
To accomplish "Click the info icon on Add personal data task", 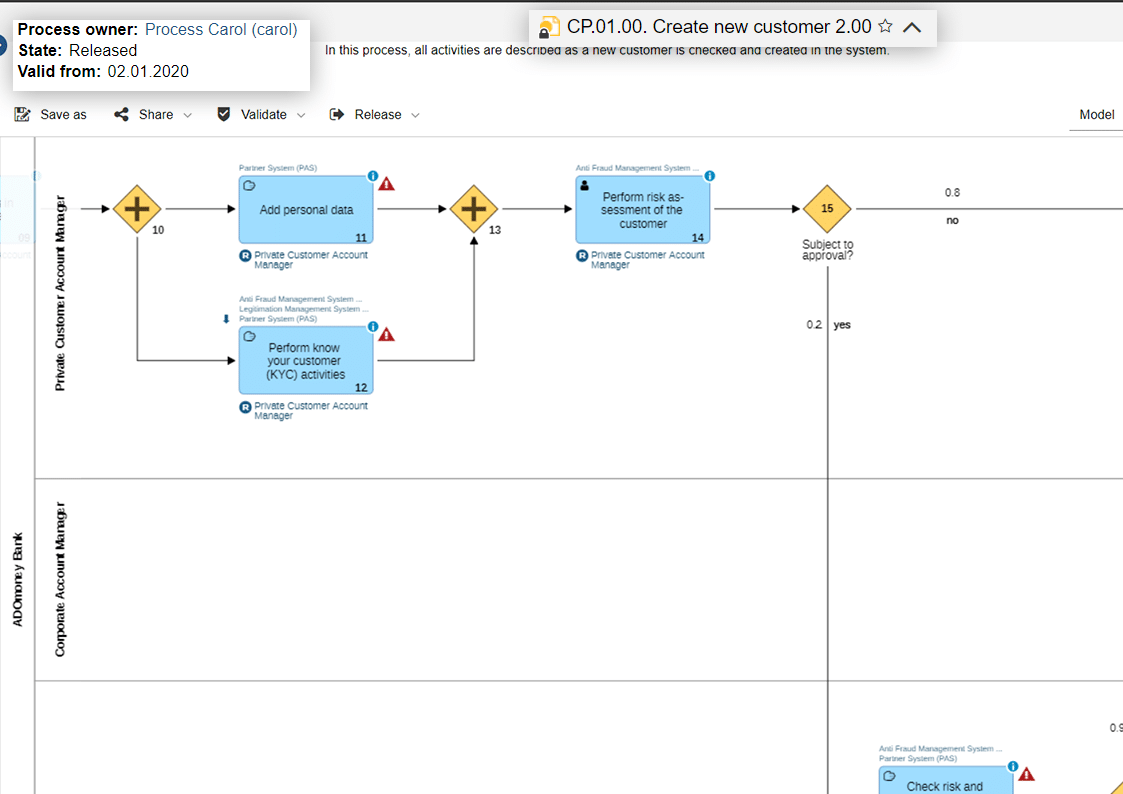I will [373, 176].
